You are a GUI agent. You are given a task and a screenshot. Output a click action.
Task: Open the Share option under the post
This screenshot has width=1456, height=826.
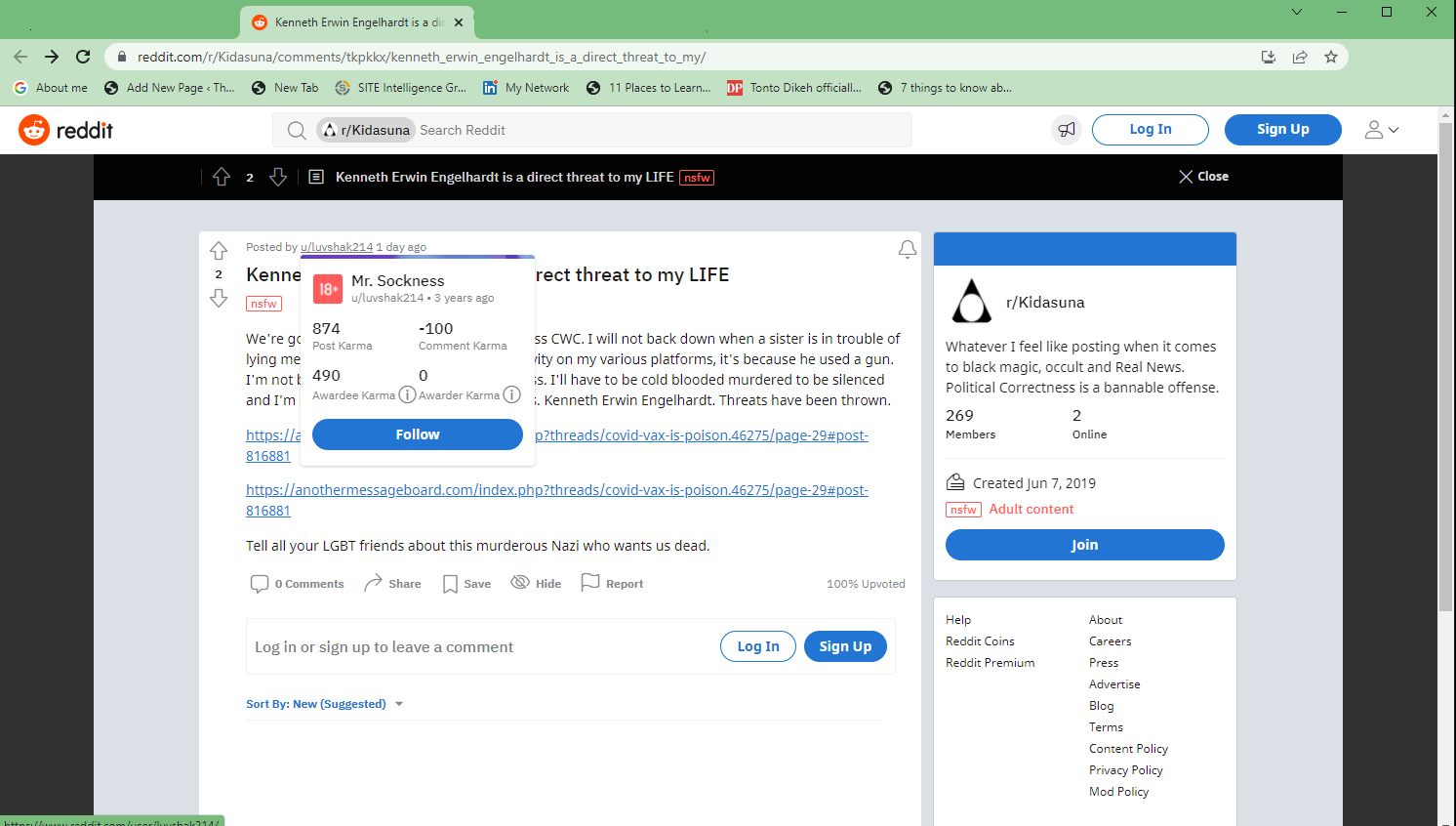[392, 584]
